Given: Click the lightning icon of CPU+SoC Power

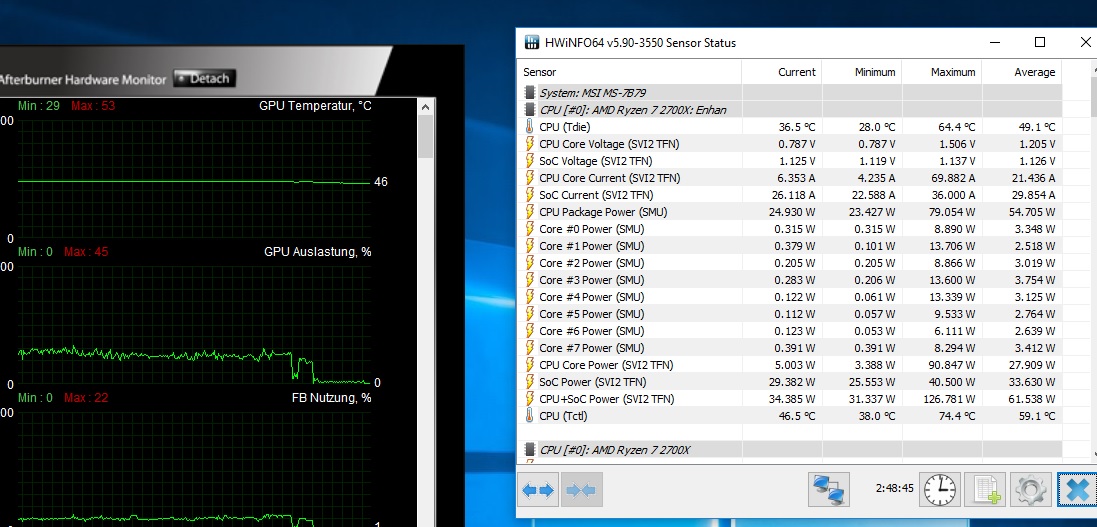Looking at the screenshot, I should point(530,399).
